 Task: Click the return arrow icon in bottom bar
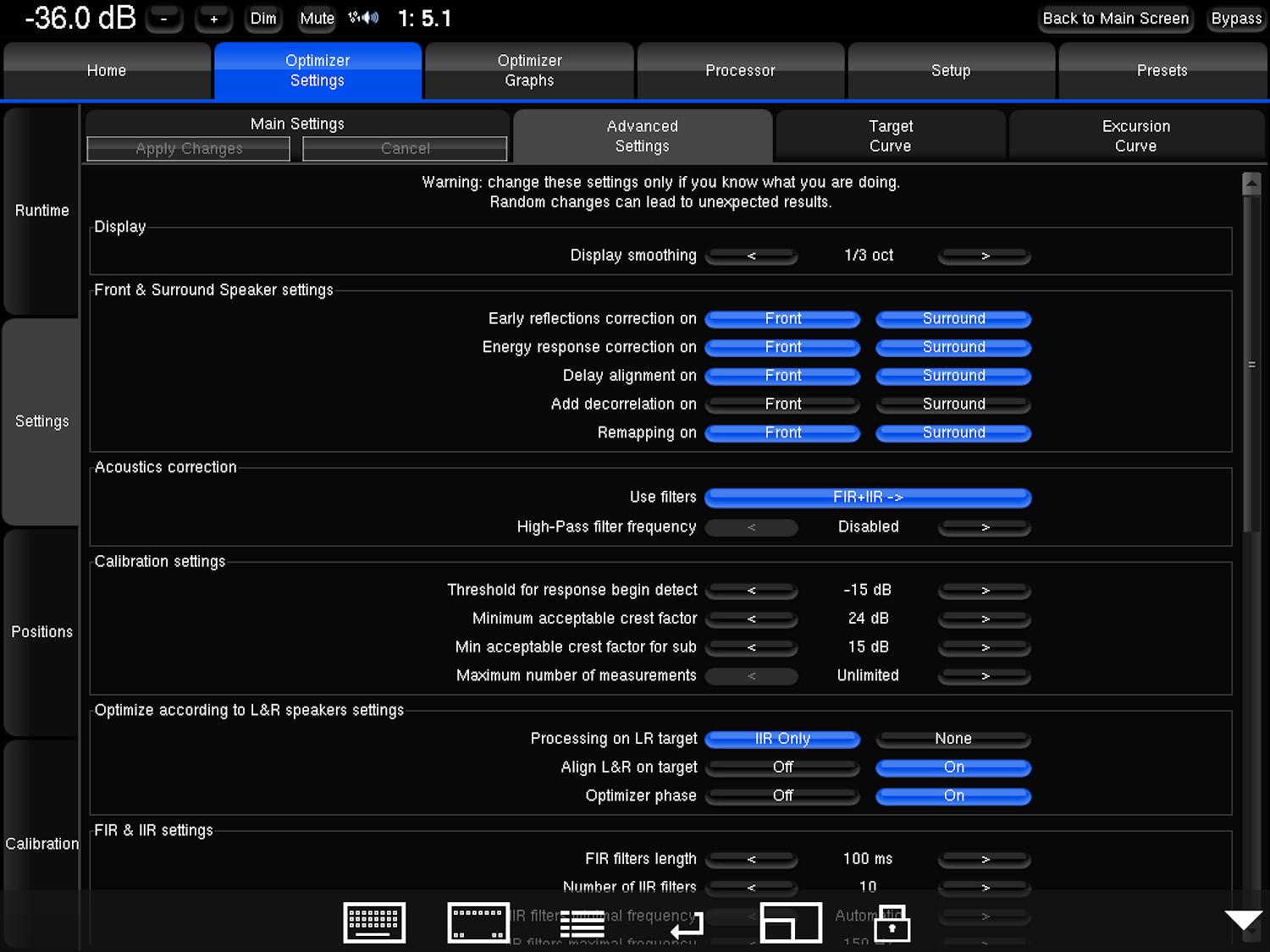[x=687, y=925]
